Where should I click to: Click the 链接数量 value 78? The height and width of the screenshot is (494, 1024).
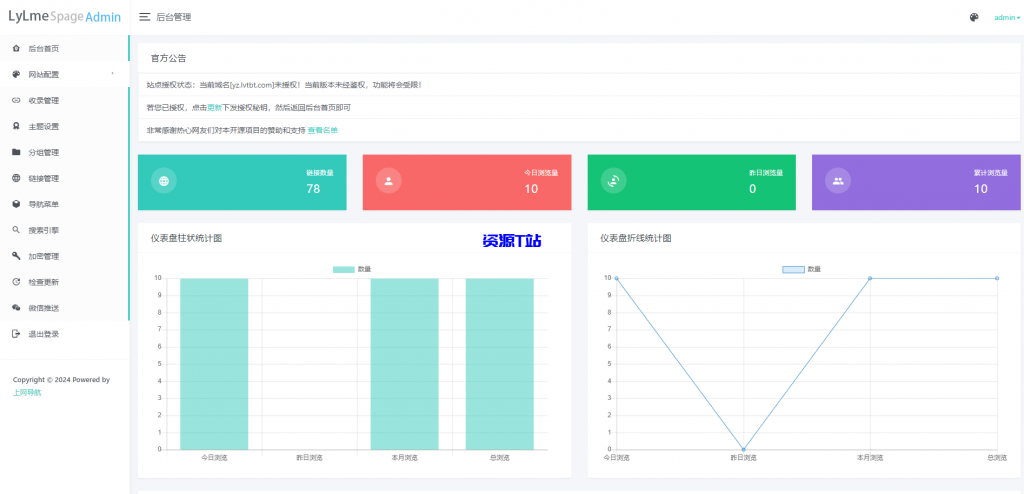[x=313, y=189]
